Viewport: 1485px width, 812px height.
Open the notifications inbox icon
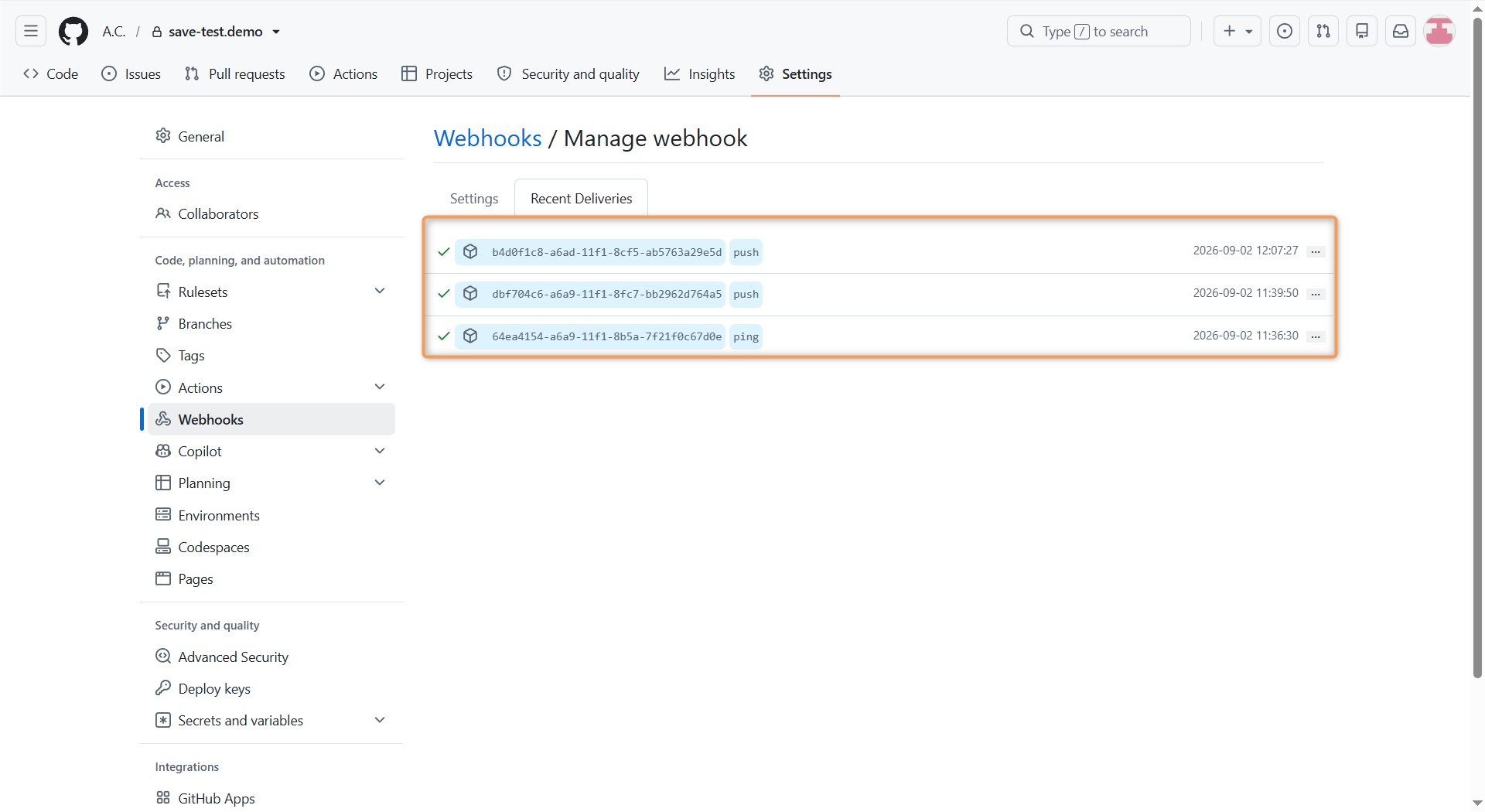tap(1401, 31)
